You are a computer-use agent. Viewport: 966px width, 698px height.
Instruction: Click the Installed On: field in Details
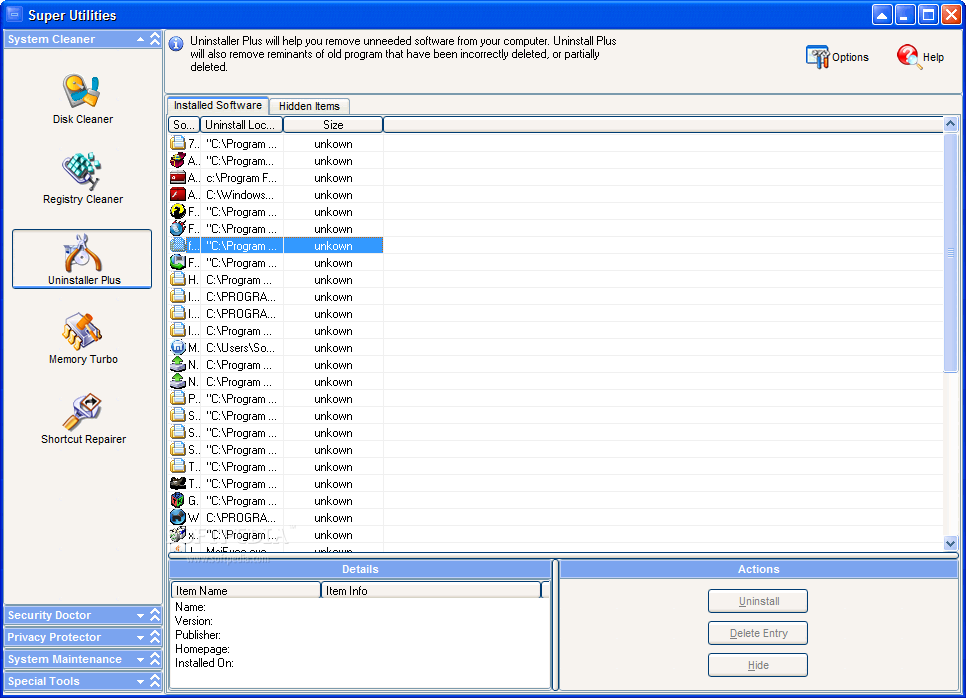coord(204,664)
